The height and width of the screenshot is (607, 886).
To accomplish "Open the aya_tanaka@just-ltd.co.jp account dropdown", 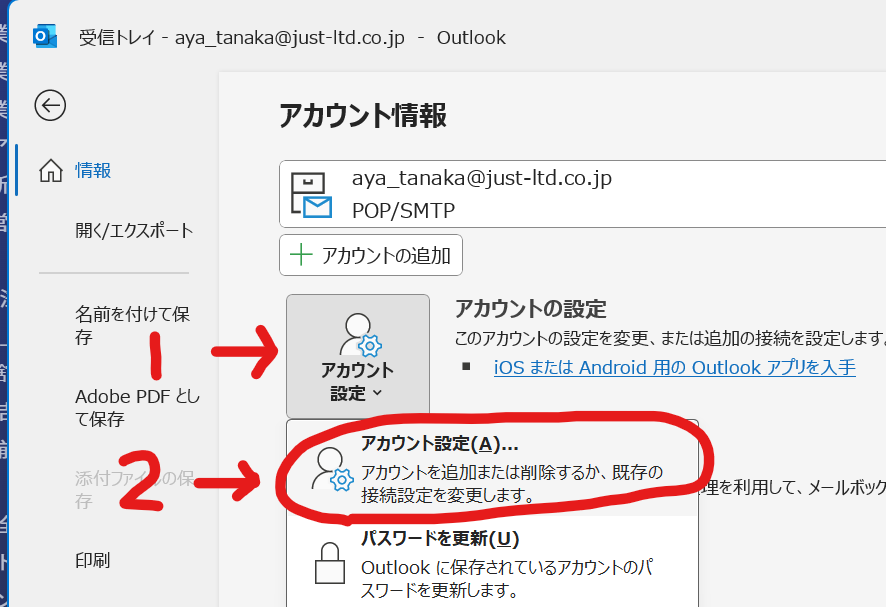I will [583, 194].
